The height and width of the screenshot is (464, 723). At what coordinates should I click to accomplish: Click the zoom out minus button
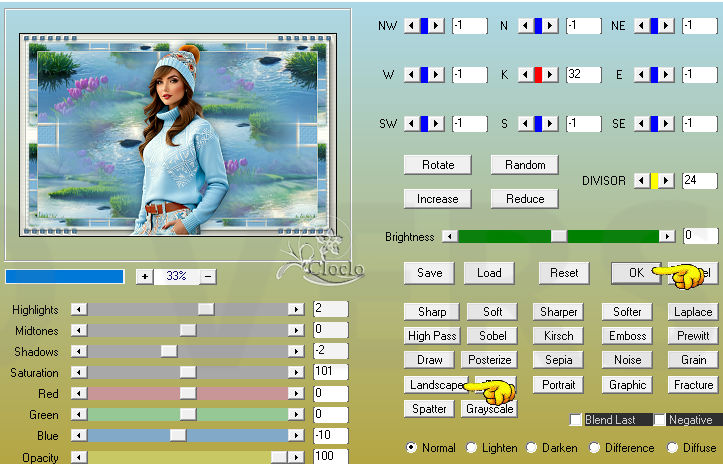(208, 276)
